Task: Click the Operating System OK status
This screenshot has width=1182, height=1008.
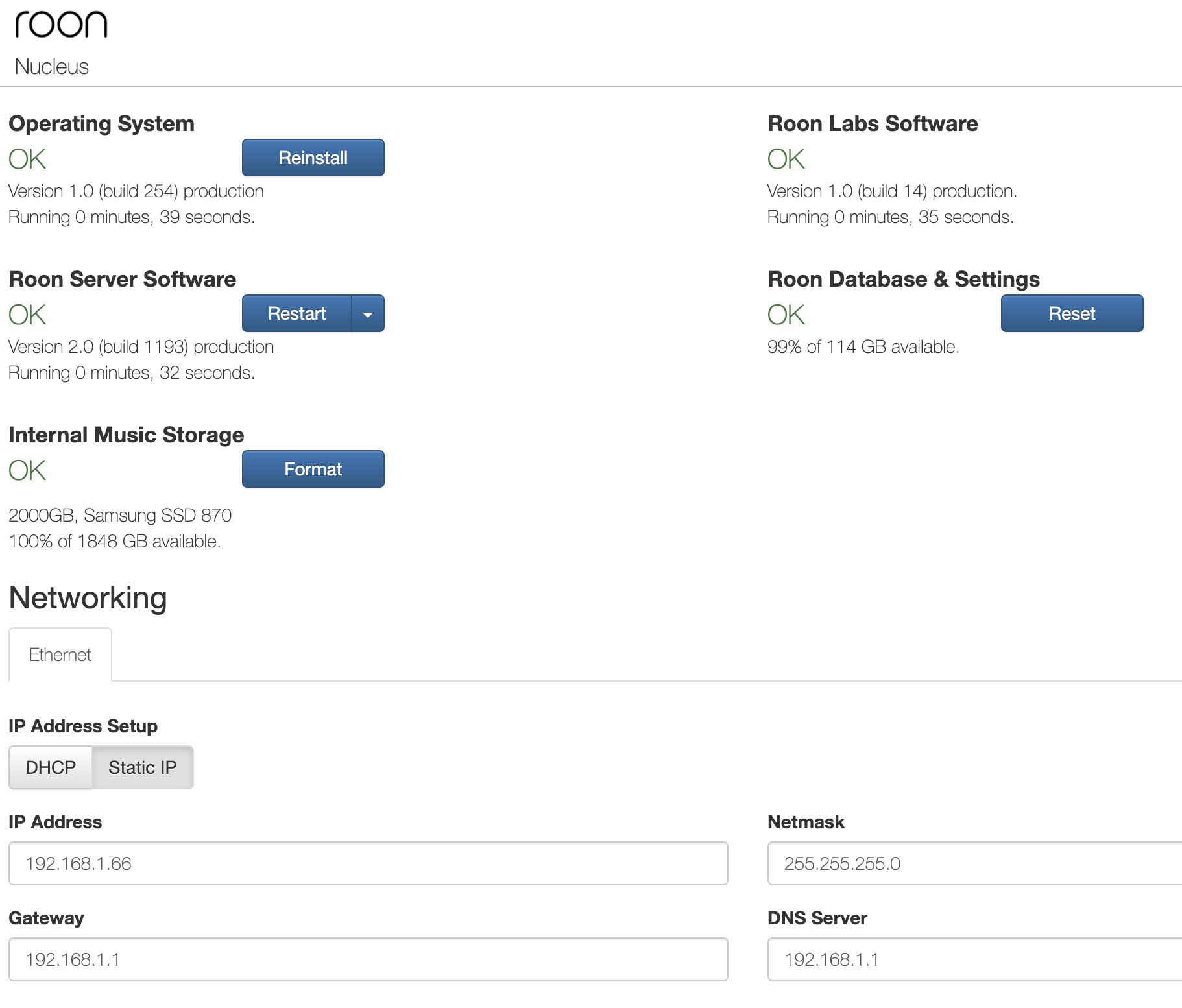Action: click(27, 159)
